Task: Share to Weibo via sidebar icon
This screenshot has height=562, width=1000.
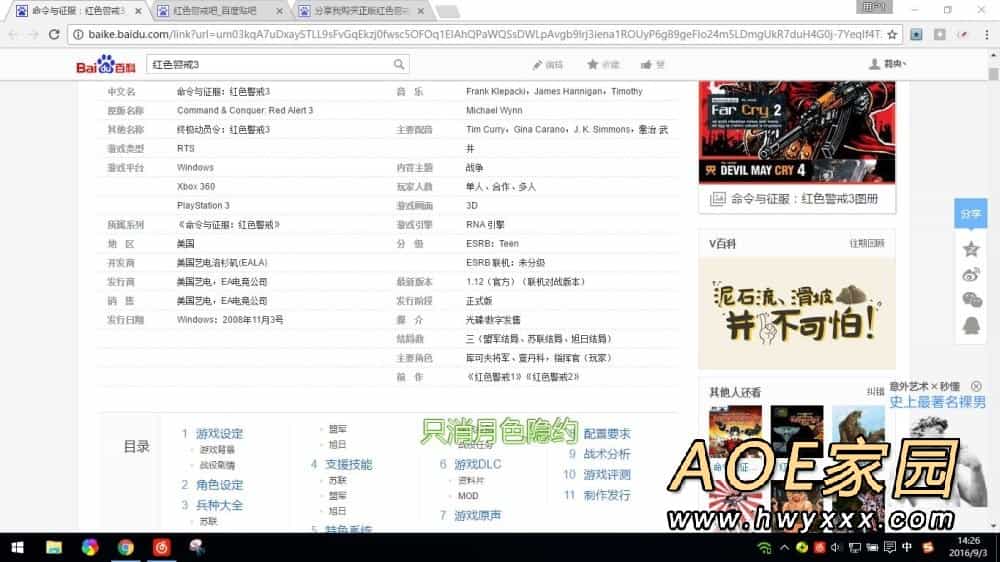Action: (970, 274)
